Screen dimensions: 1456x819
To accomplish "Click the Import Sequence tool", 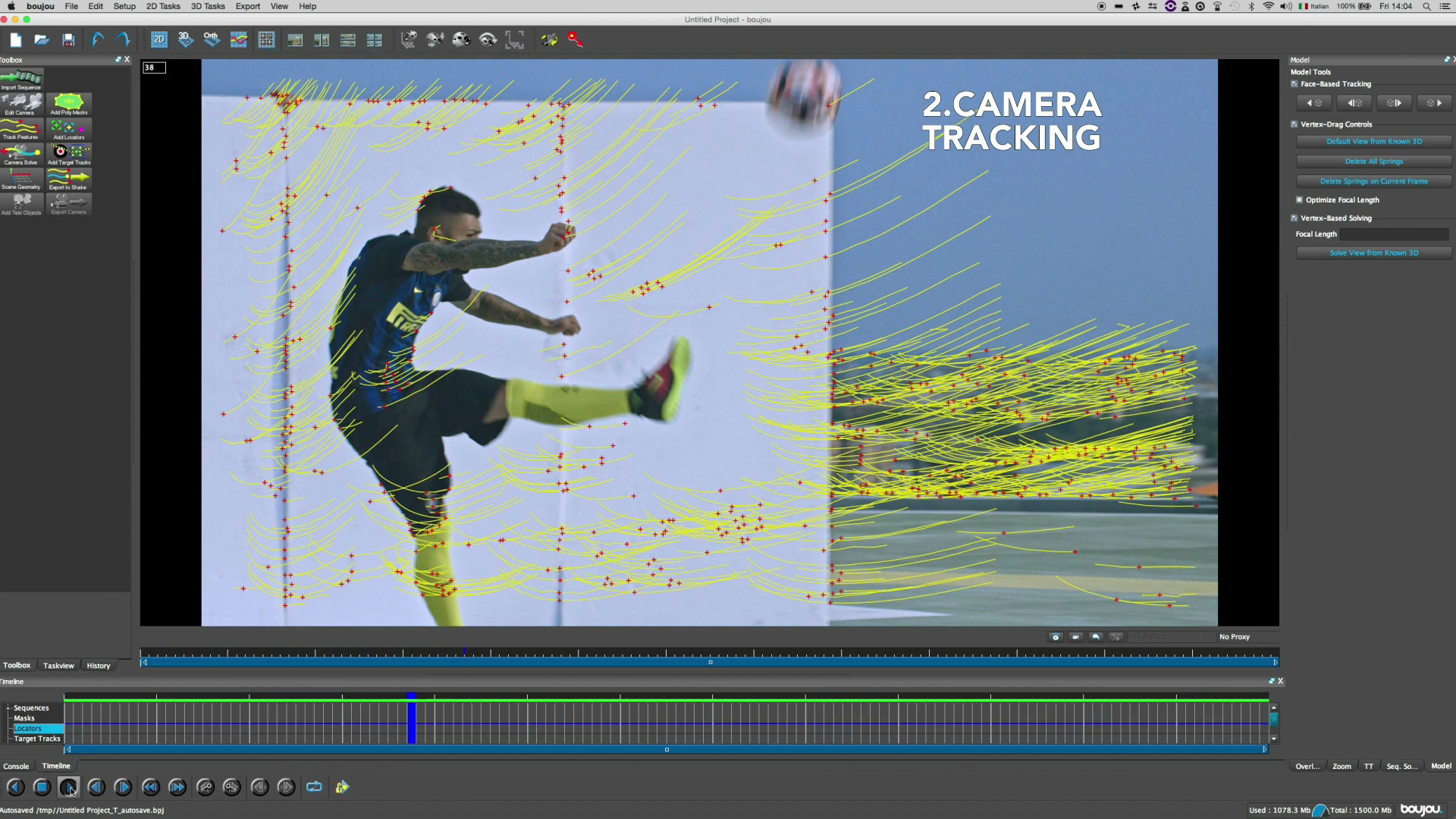I will point(21,80).
